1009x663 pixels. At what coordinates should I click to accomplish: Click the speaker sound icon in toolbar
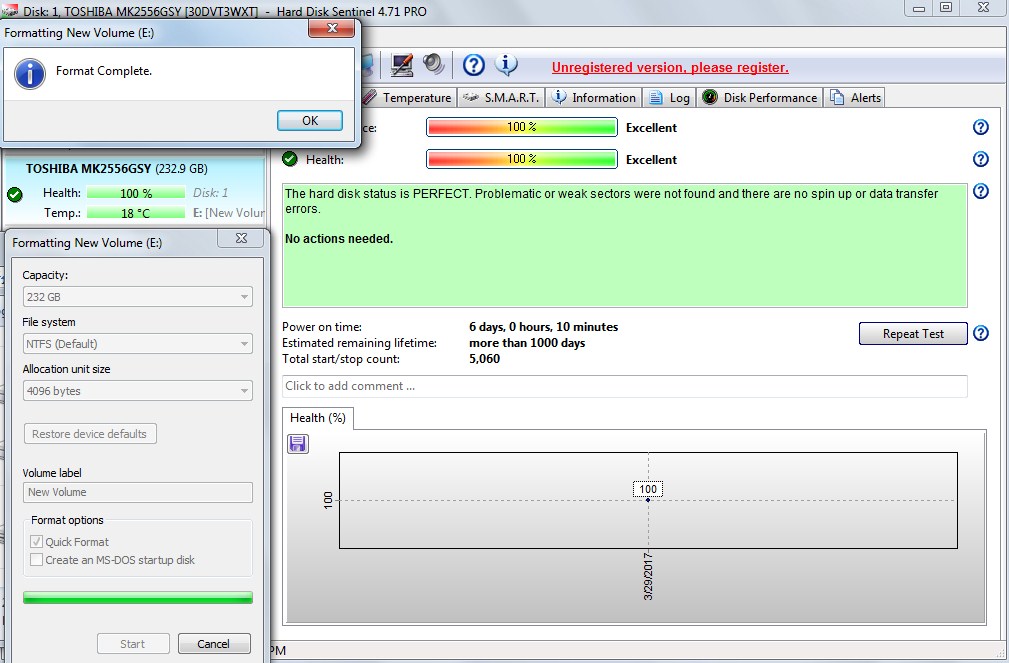[434, 64]
